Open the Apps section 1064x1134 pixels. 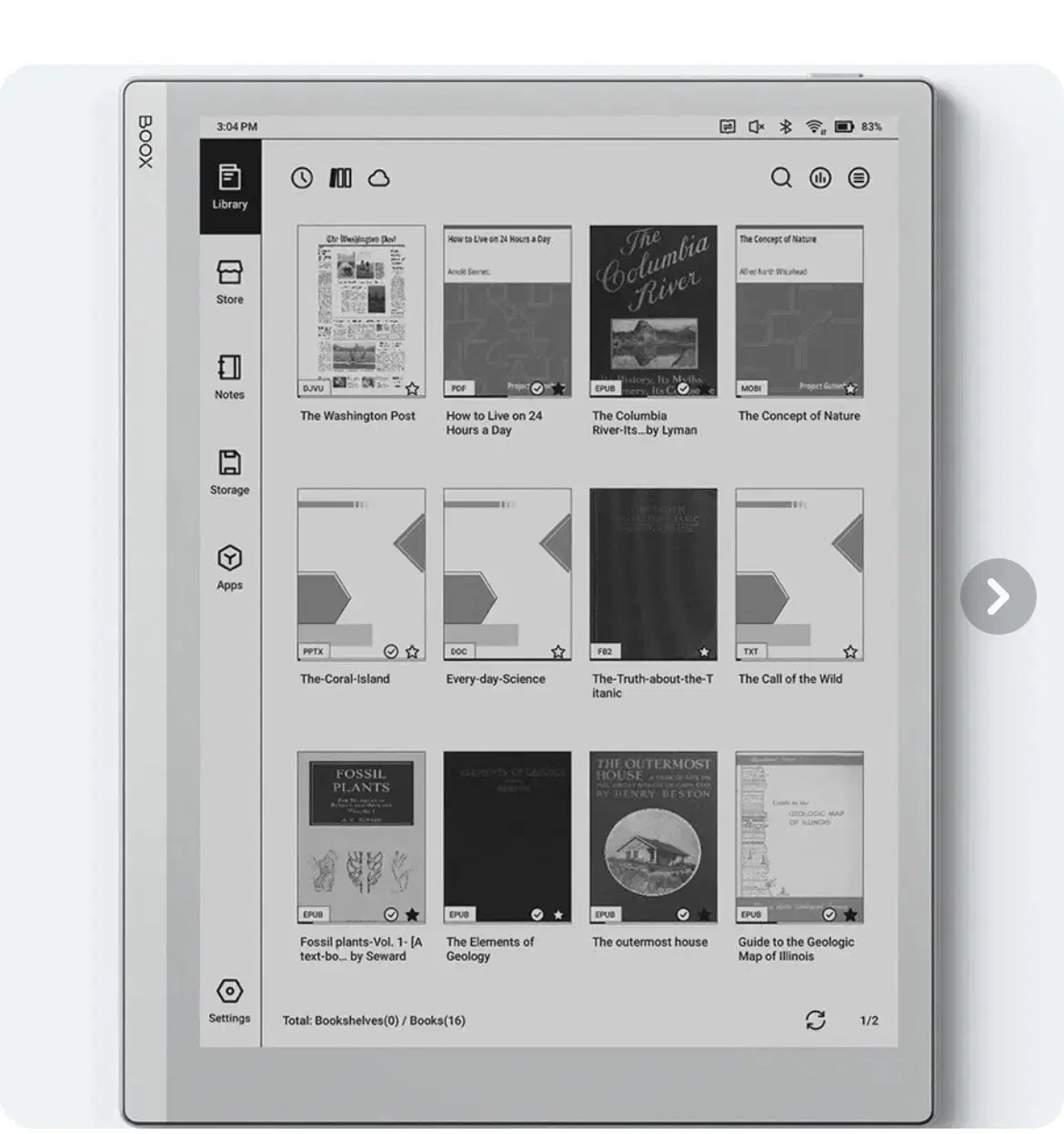tap(230, 567)
